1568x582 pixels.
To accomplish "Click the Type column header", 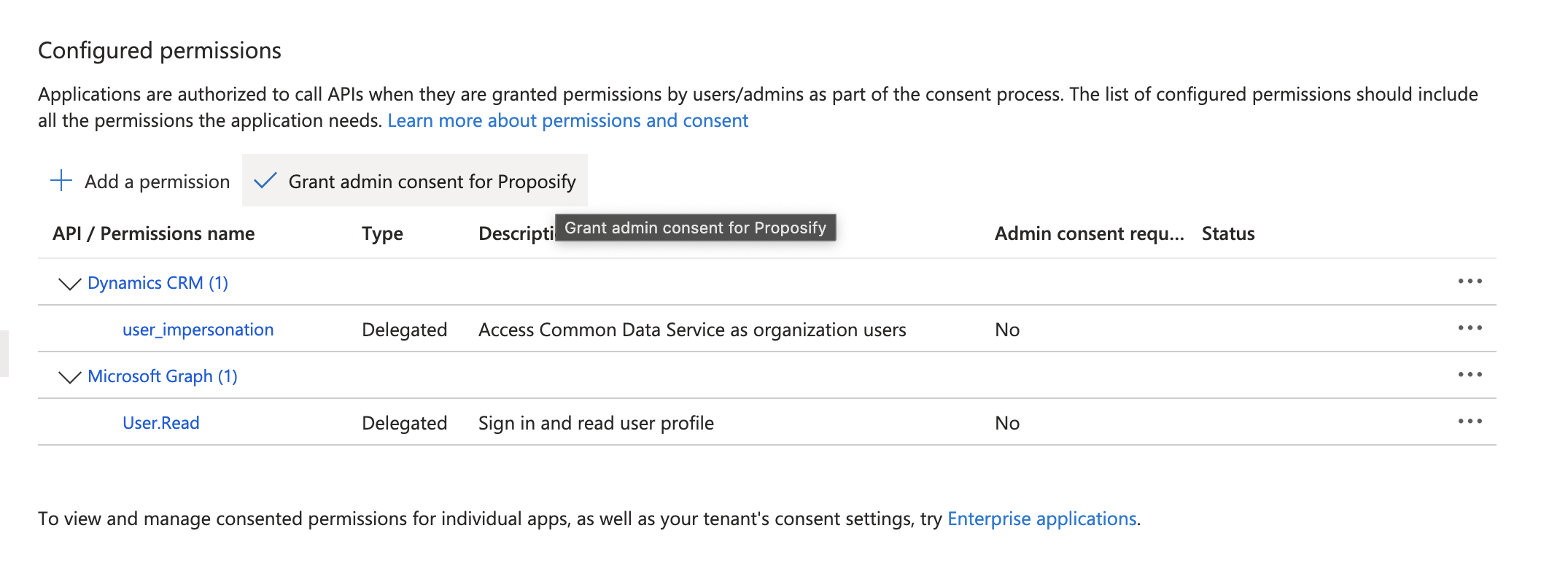I will click(382, 234).
